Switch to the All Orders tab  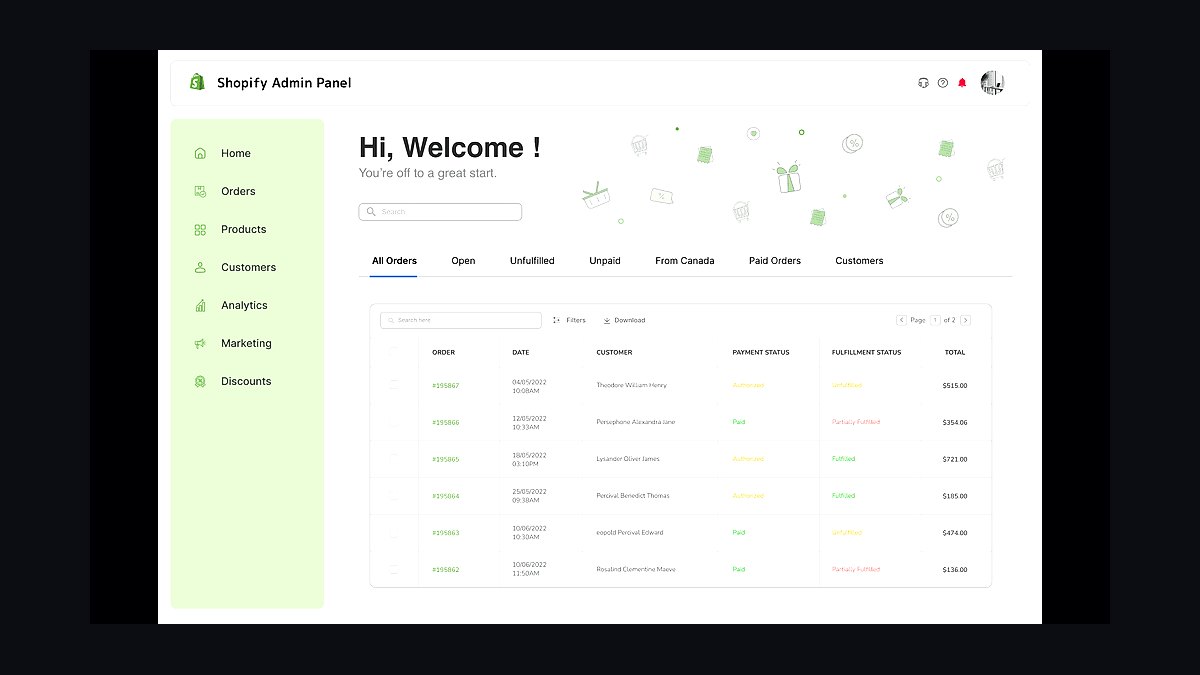click(394, 261)
